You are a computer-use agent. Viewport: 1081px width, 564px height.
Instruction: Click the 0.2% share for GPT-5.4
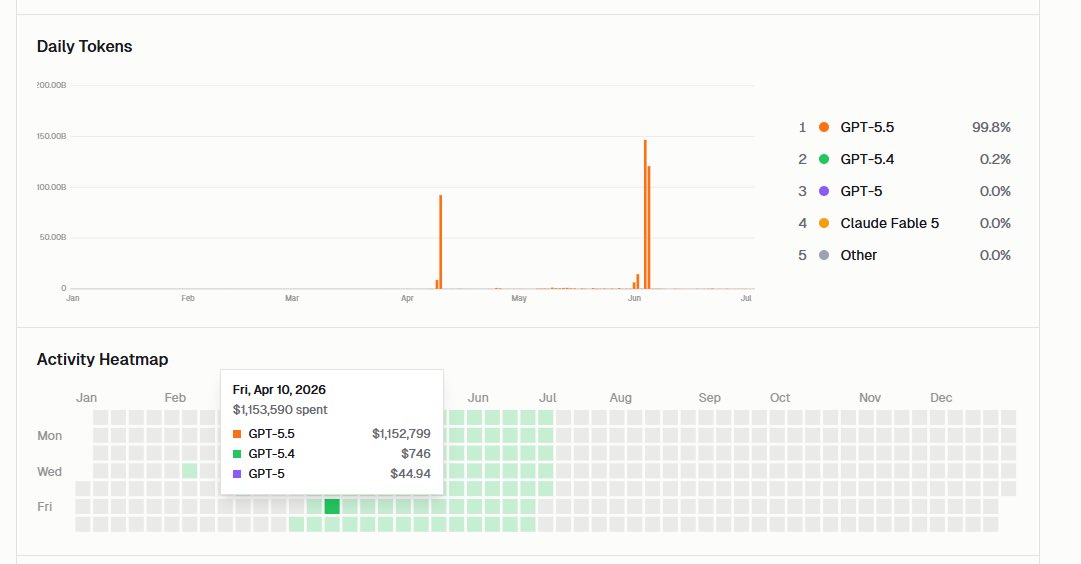coord(995,159)
